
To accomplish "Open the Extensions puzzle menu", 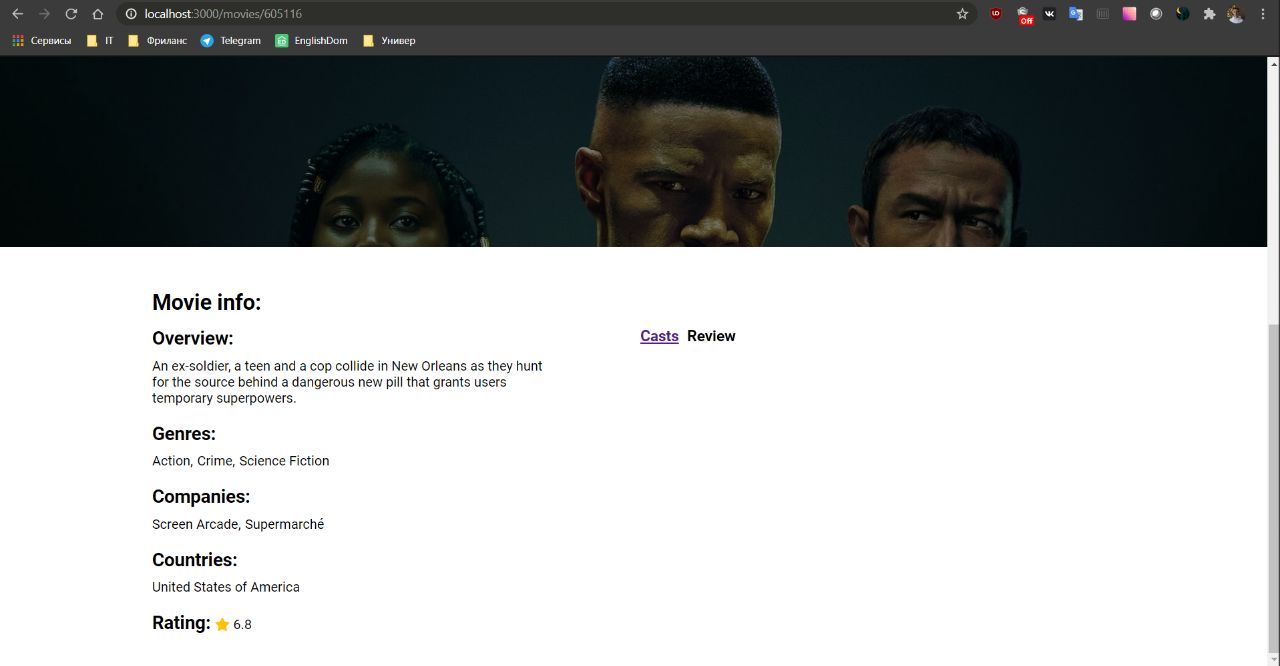I will 1209,14.
